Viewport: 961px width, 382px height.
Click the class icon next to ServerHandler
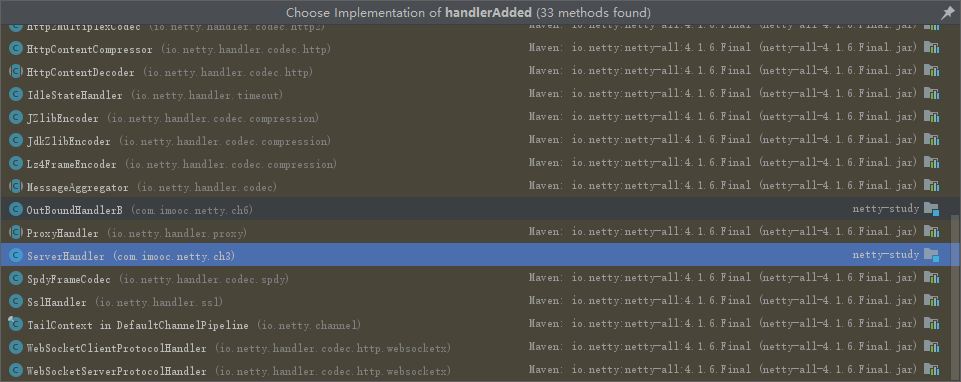point(16,256)
